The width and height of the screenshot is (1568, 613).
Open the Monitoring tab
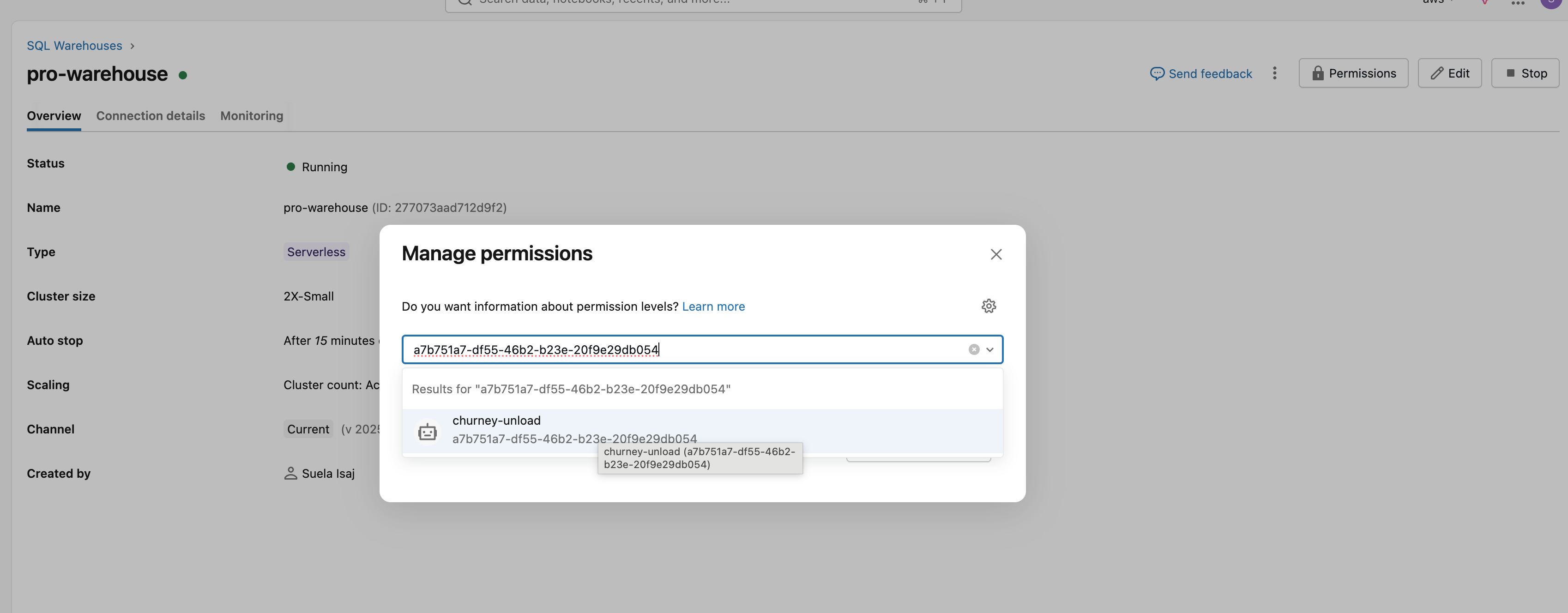251,116
